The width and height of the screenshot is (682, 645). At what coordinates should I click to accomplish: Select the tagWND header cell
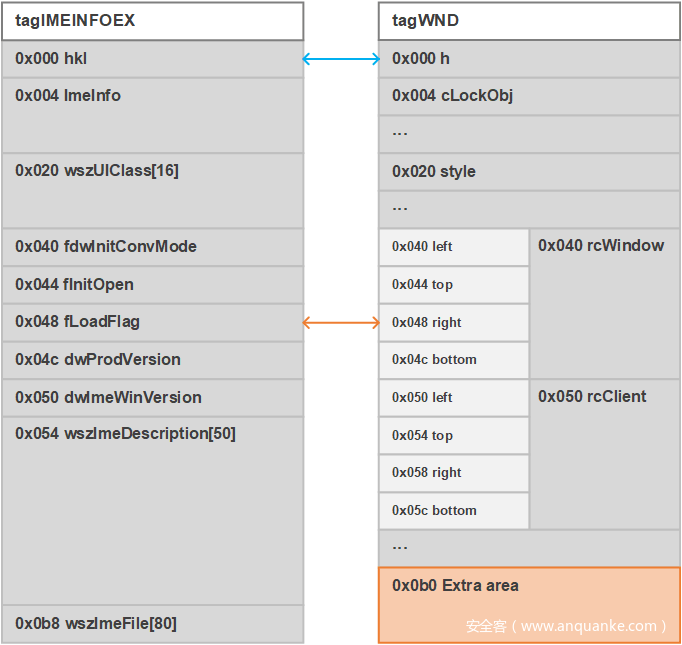(528, 20)
